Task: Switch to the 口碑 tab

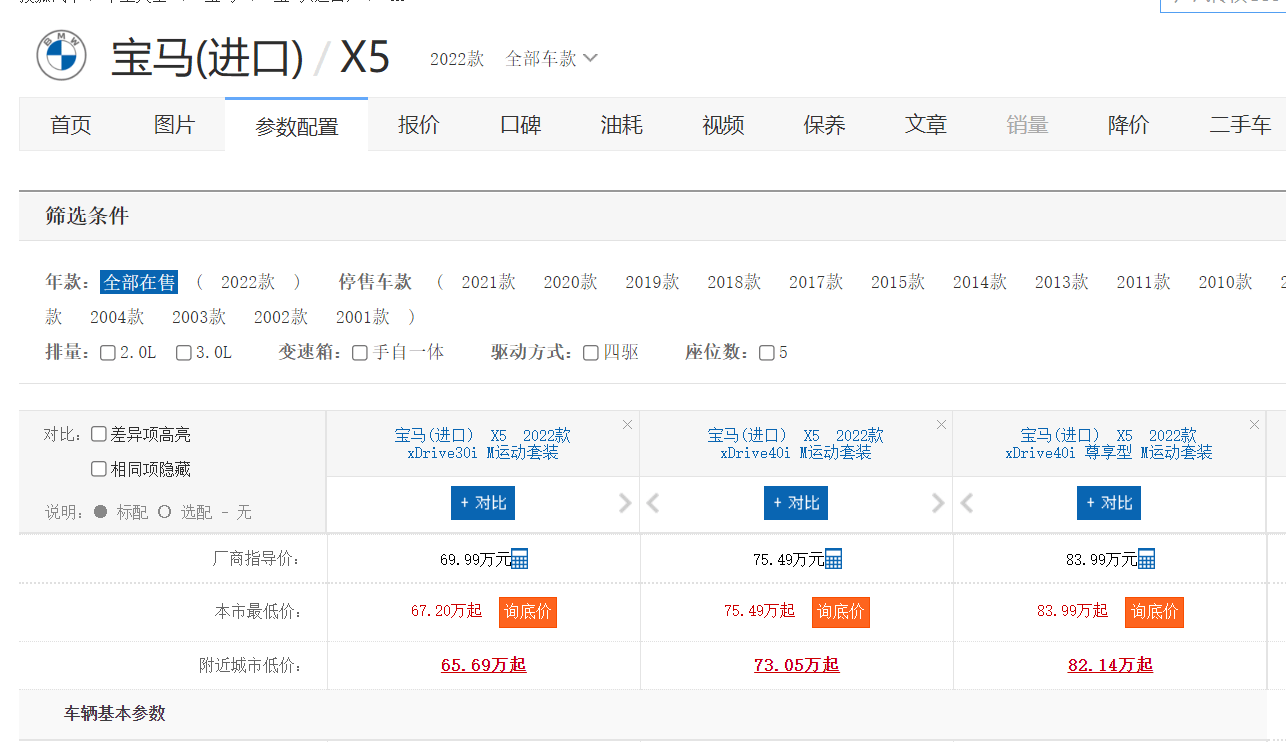Action: point(520,124)
